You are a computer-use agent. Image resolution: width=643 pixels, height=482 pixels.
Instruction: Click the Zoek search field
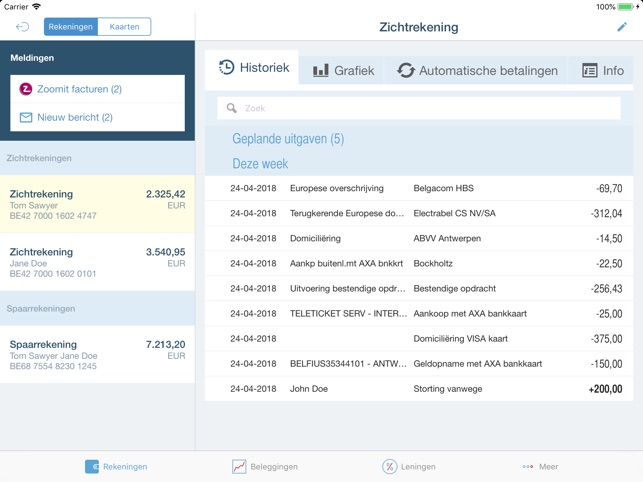click(420, 108)
